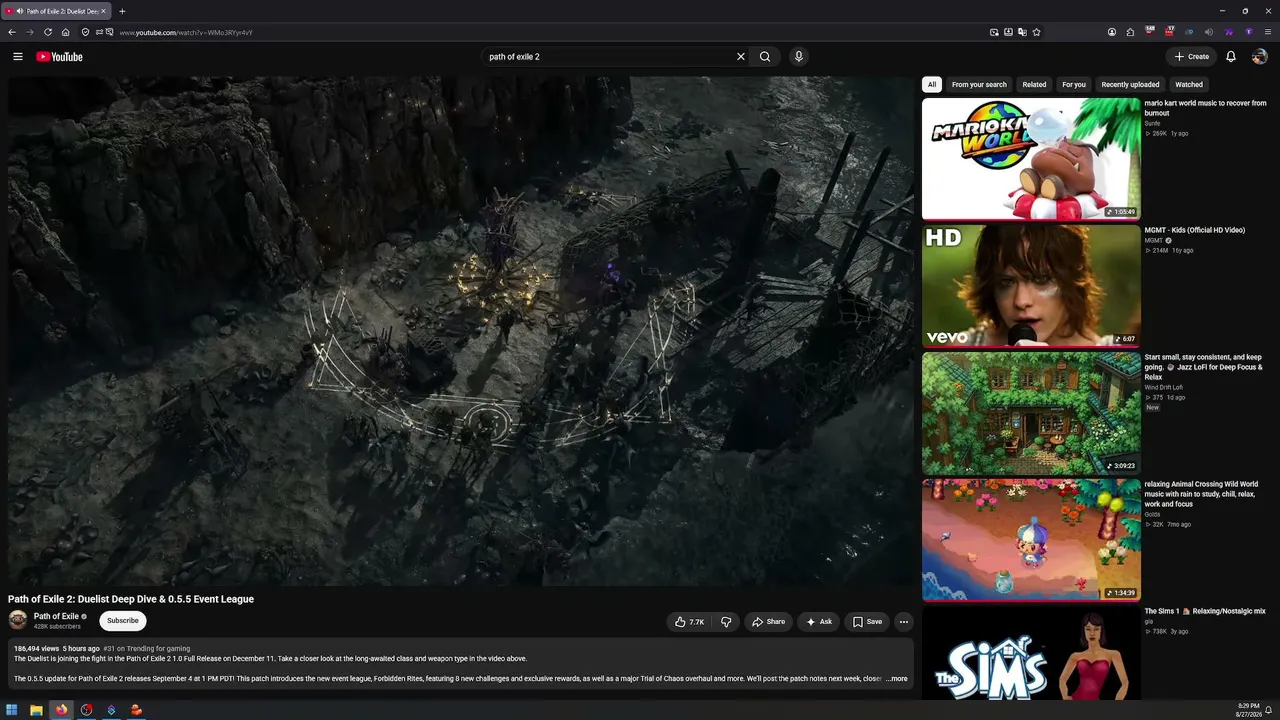This screenshot has height=720, width=1280.
Task: Like the video with 7.7K likes
Action: tap(689, 622)
